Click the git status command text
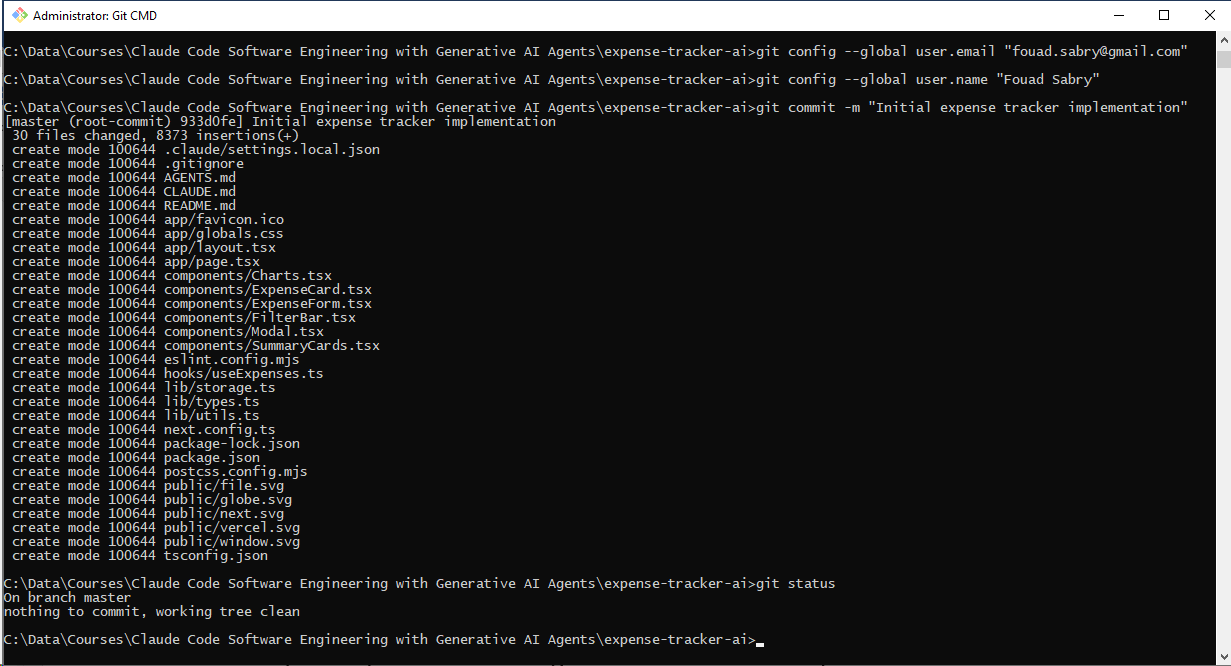The height and width of the screenshot is (666, 1231). coord(795,583)
